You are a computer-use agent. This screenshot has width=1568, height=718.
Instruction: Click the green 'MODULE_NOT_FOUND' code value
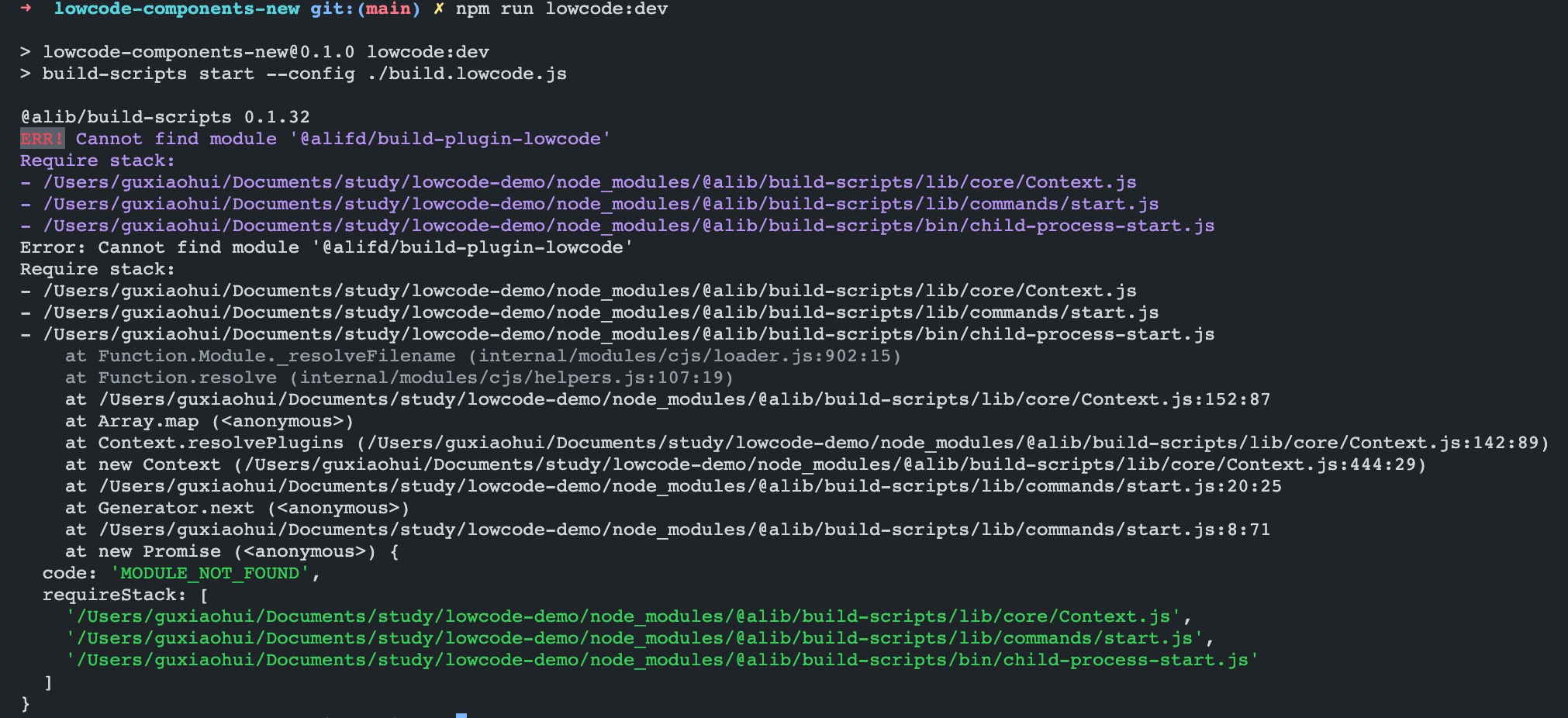pyautogui.click(x=209, y=573)
